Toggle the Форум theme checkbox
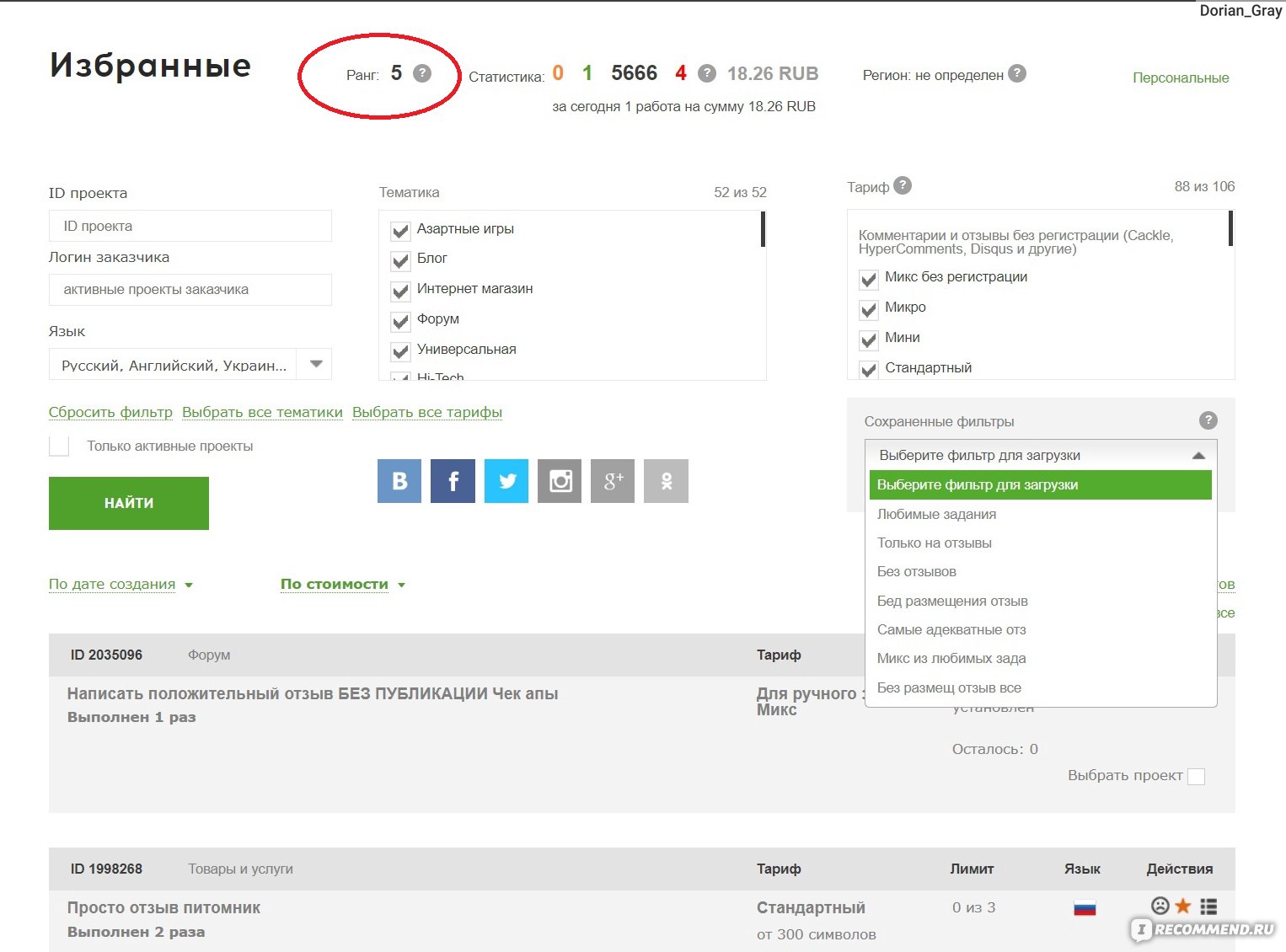 (400, 321)
